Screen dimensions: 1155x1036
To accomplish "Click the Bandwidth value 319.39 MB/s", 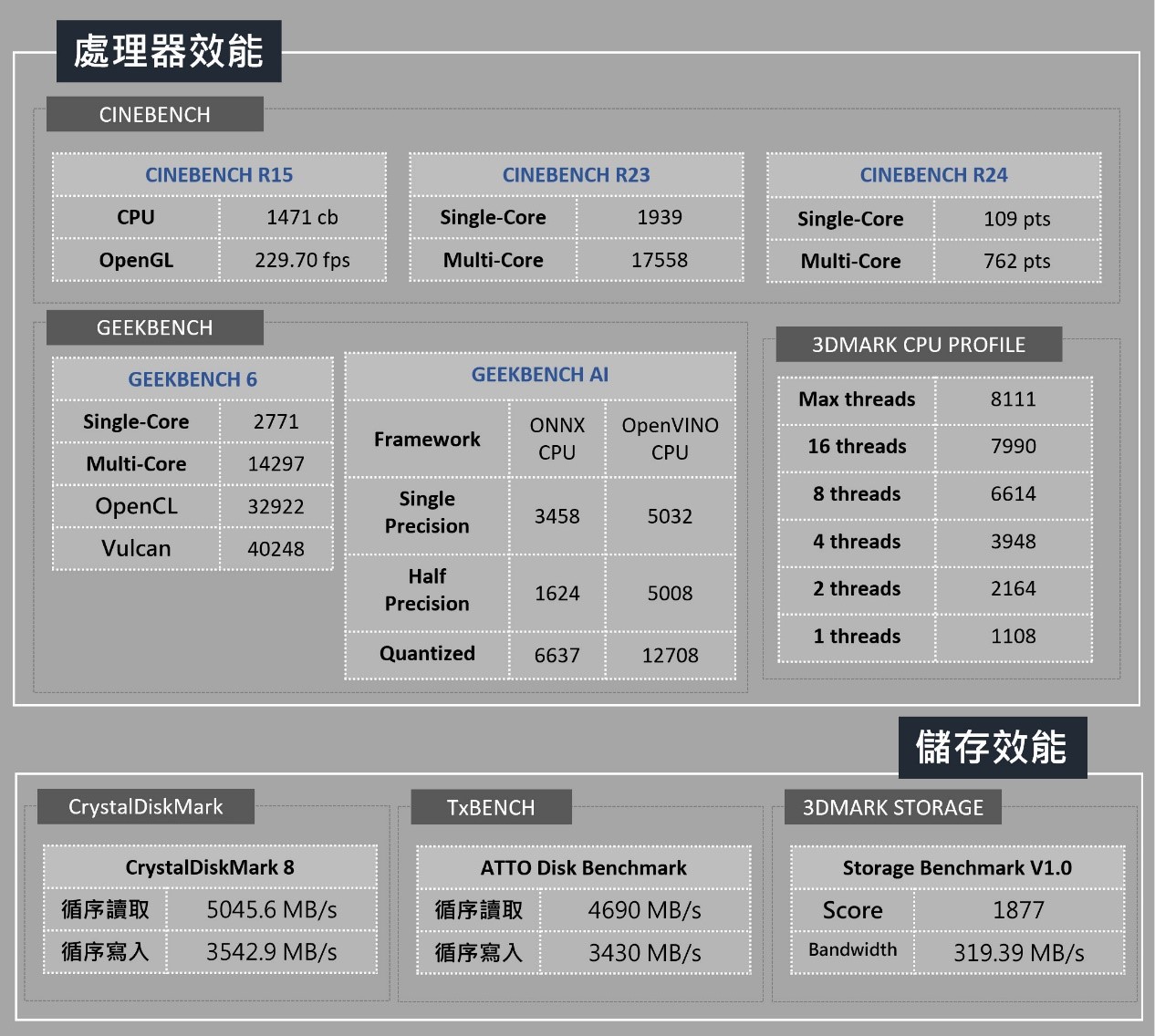I will coord(1019,952).
